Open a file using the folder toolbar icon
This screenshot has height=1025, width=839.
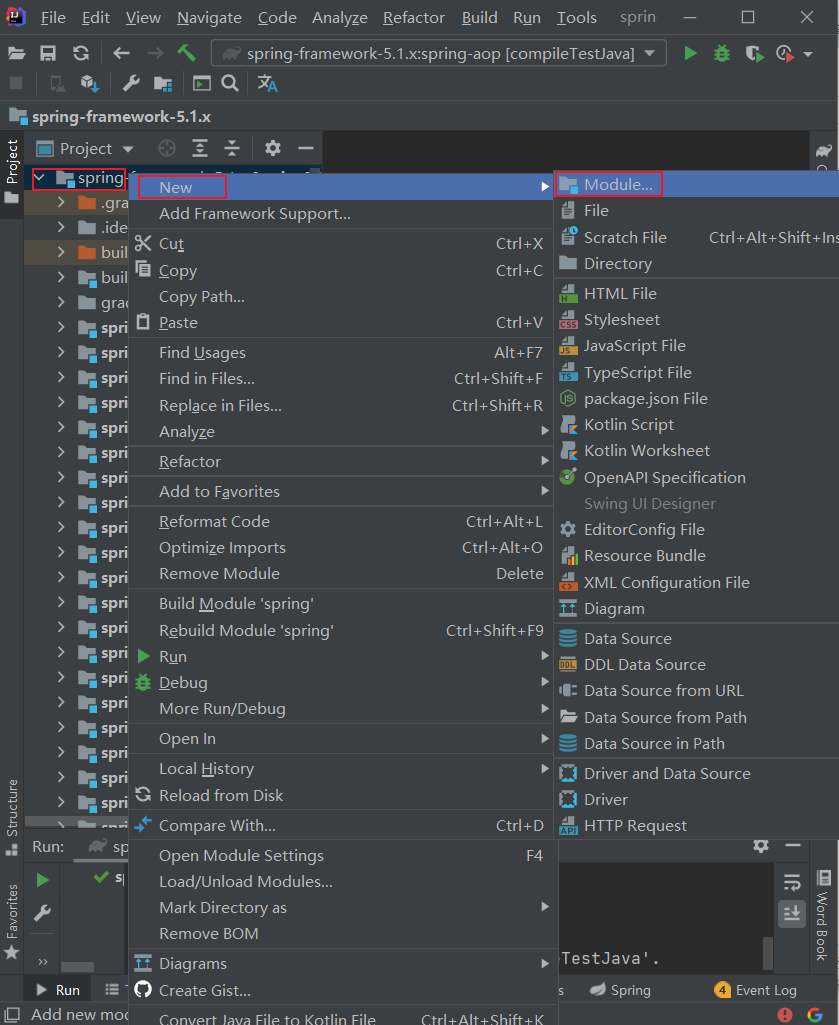[x=15, y=53]
